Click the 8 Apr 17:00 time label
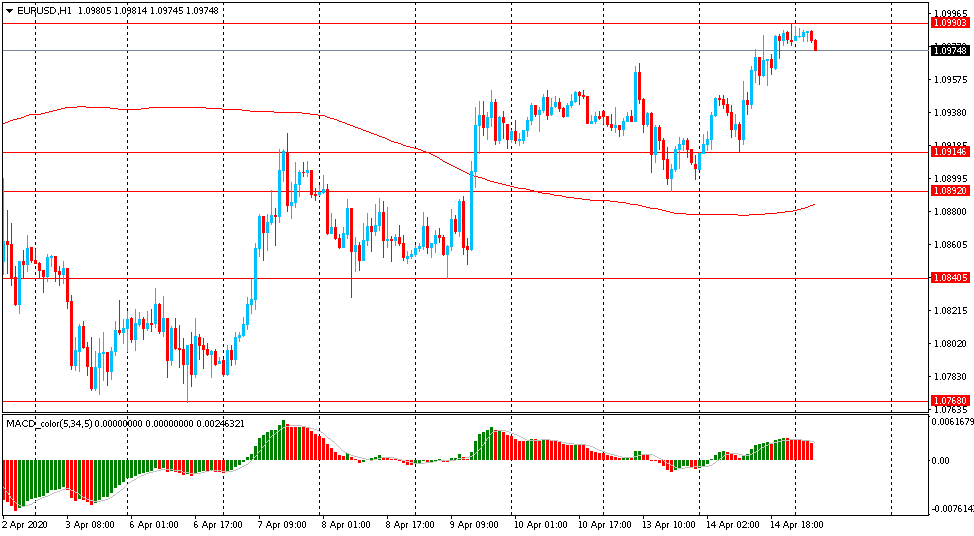This screenshot has height=536, width=974. 410,525
